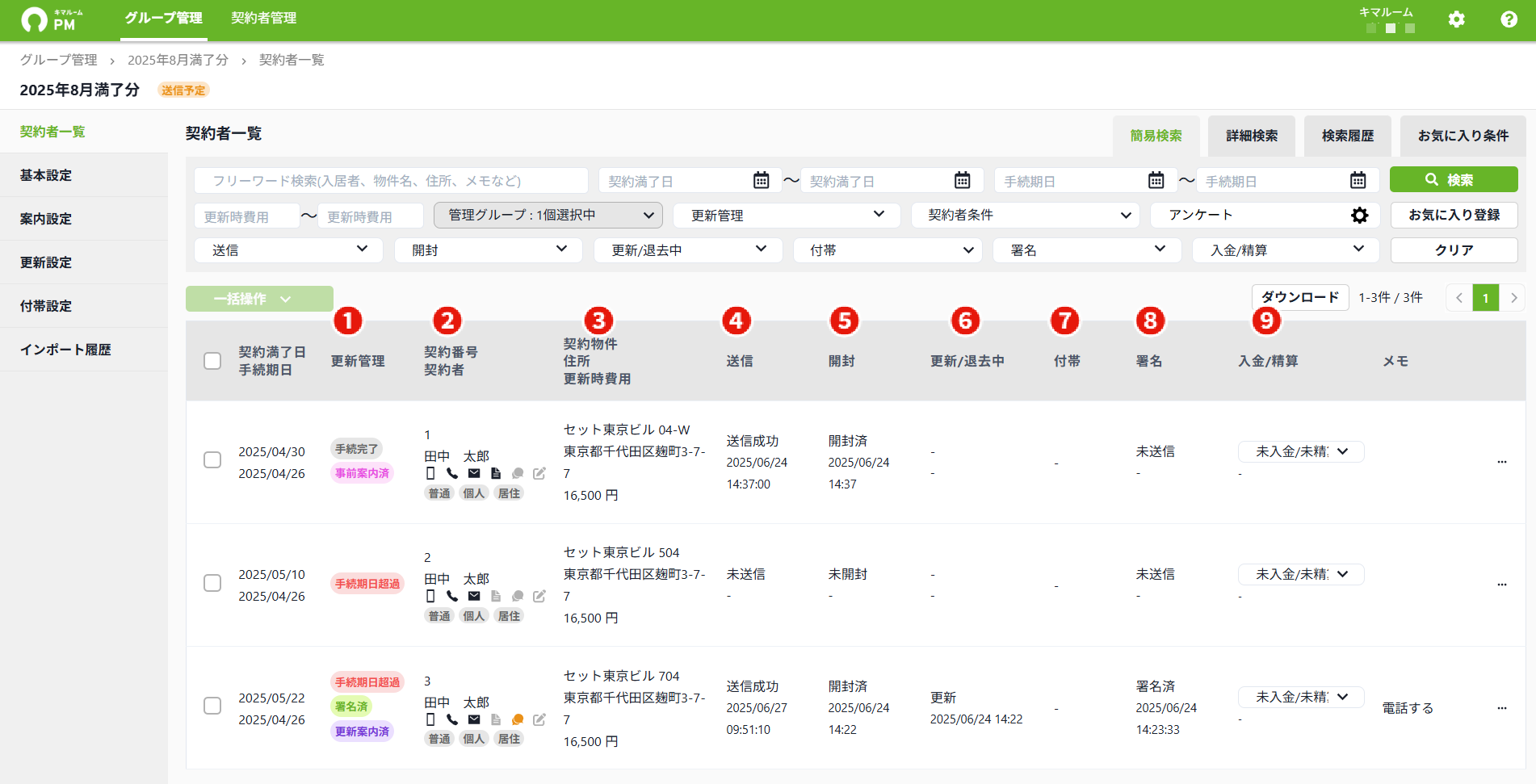Switch to the グループ管理 top tab
Screen dimensions: 1536x784
pyautogui.click(x=164, y=19)
